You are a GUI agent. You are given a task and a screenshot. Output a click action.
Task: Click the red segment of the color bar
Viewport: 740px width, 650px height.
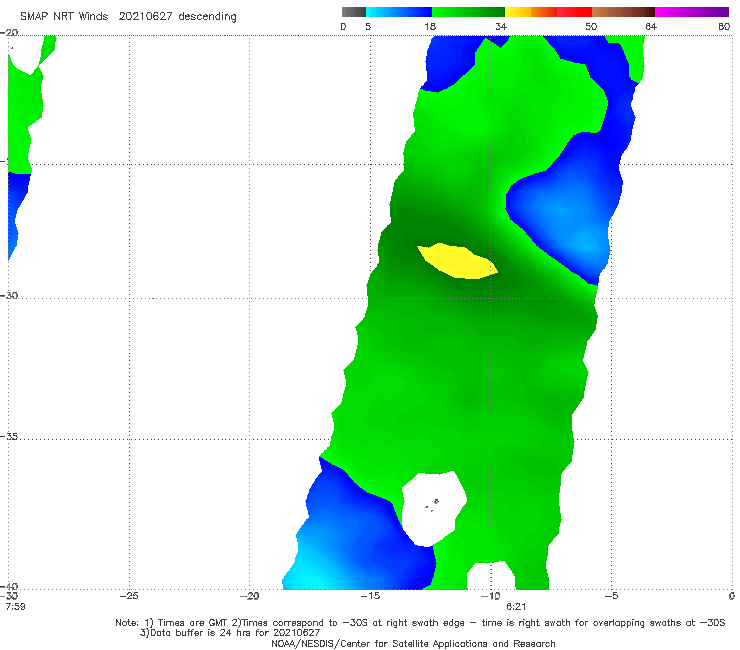pyautogui.click(x=574, y=12)
